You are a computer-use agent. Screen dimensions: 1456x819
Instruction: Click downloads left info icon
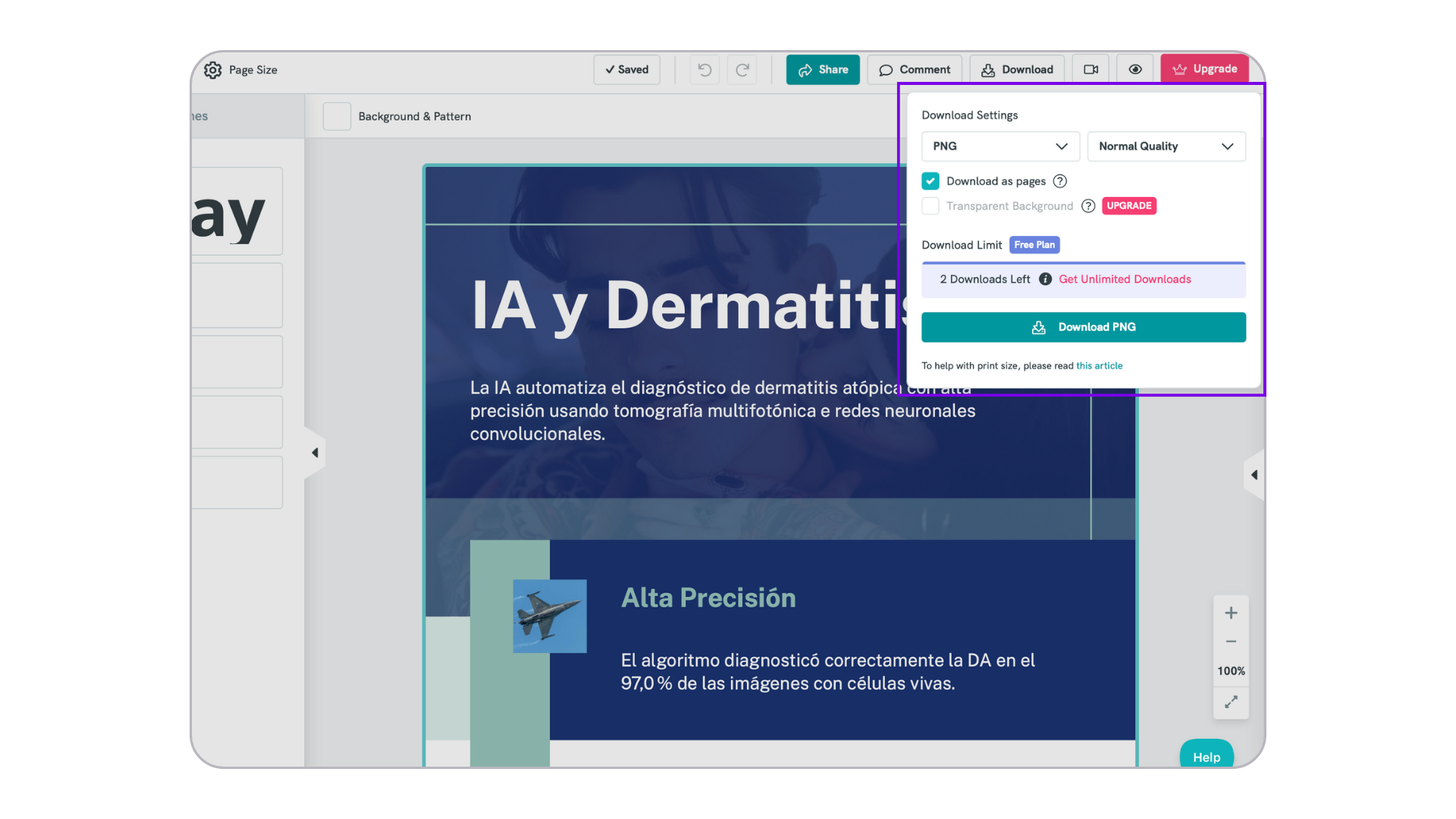coord(1045,279)
